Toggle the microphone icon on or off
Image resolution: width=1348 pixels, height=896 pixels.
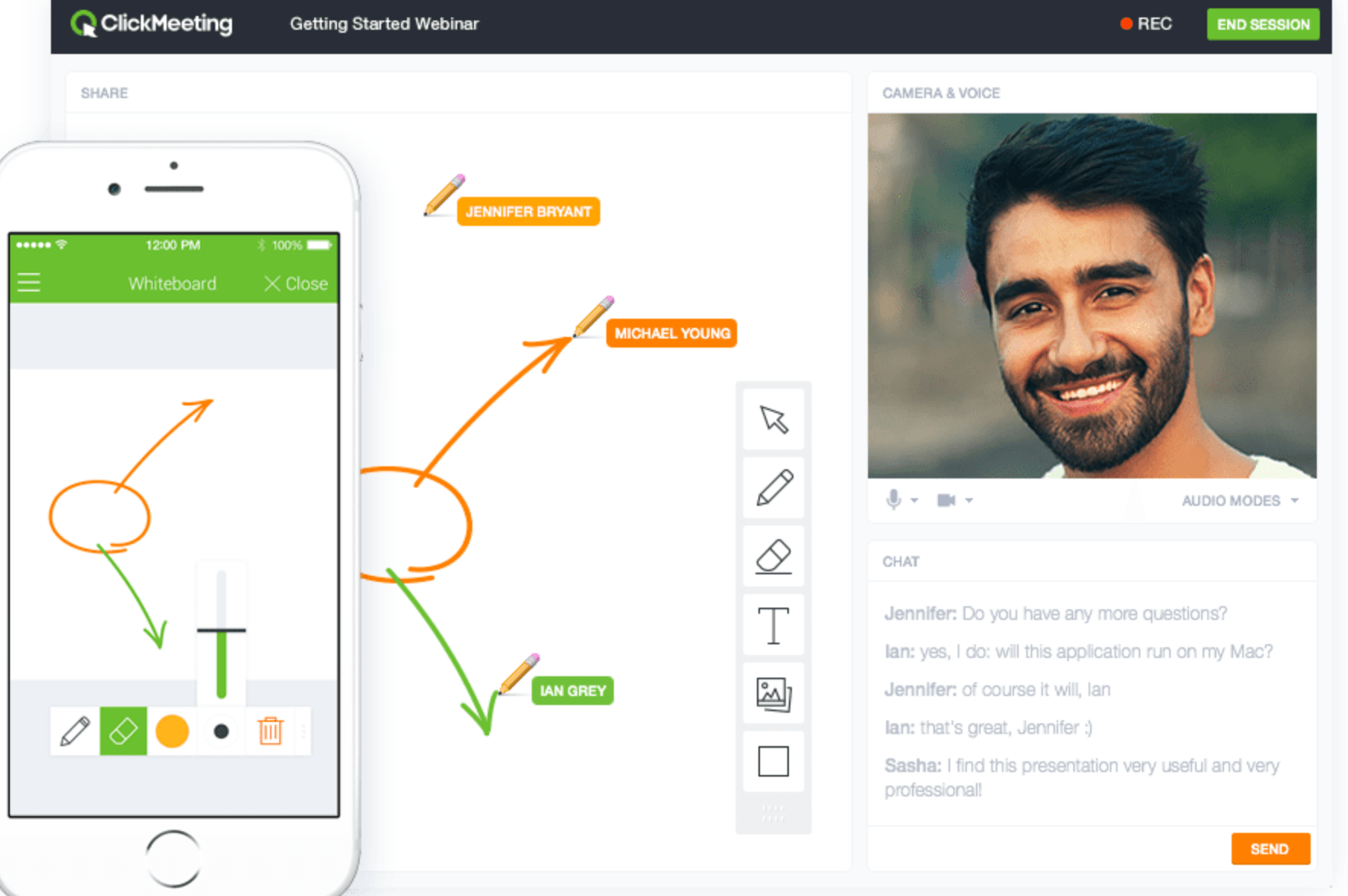(x=893, y=500)
